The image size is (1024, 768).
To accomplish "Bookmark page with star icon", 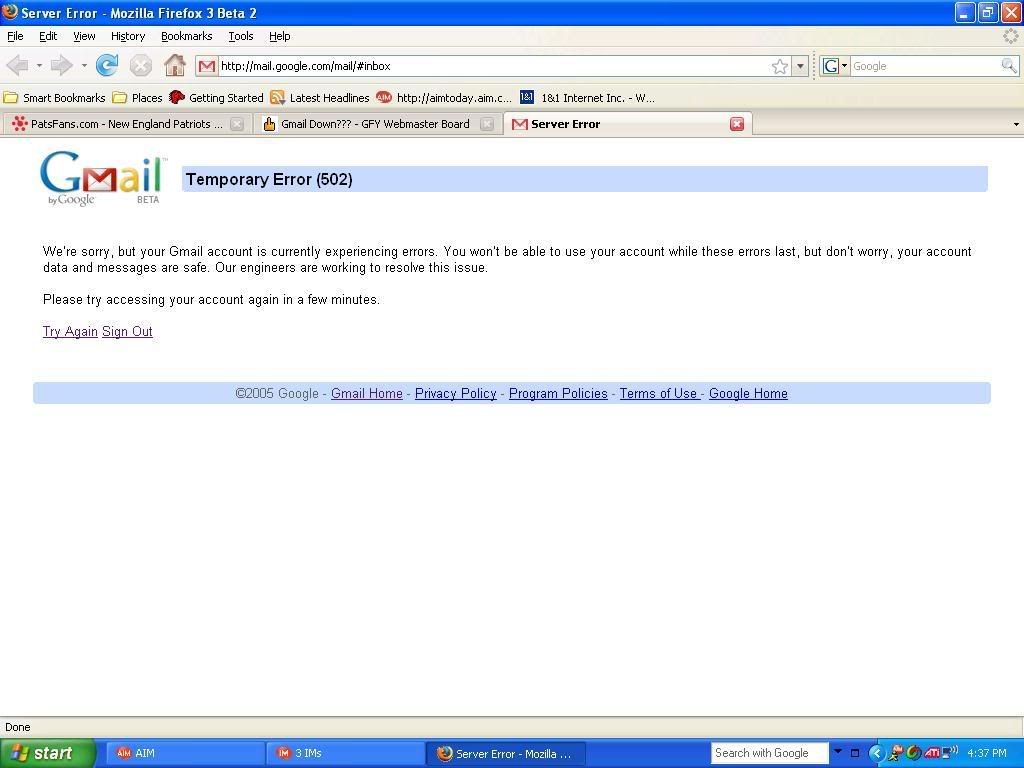I will [779, 66].
